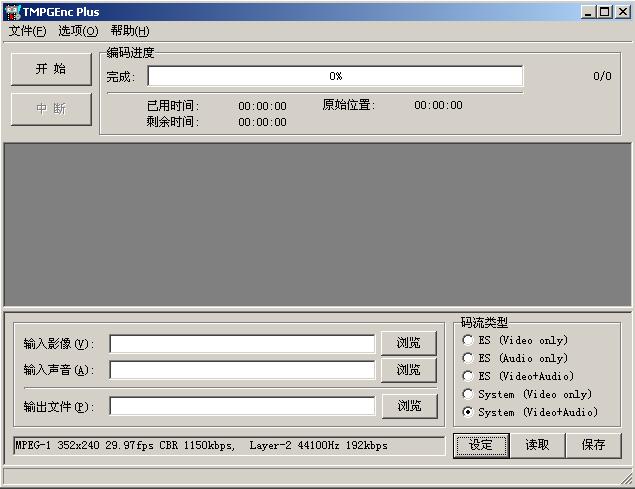Browse for output file with 浏览 button
Image resolution: width=635 pixels, height=489 pixels.
click(x=409, y=406)
